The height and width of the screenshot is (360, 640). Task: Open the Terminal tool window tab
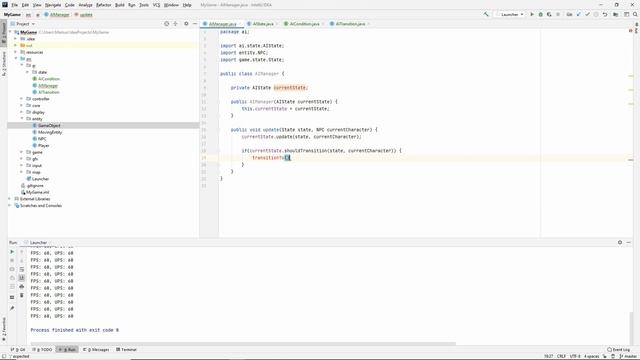[x=127, y=349]
